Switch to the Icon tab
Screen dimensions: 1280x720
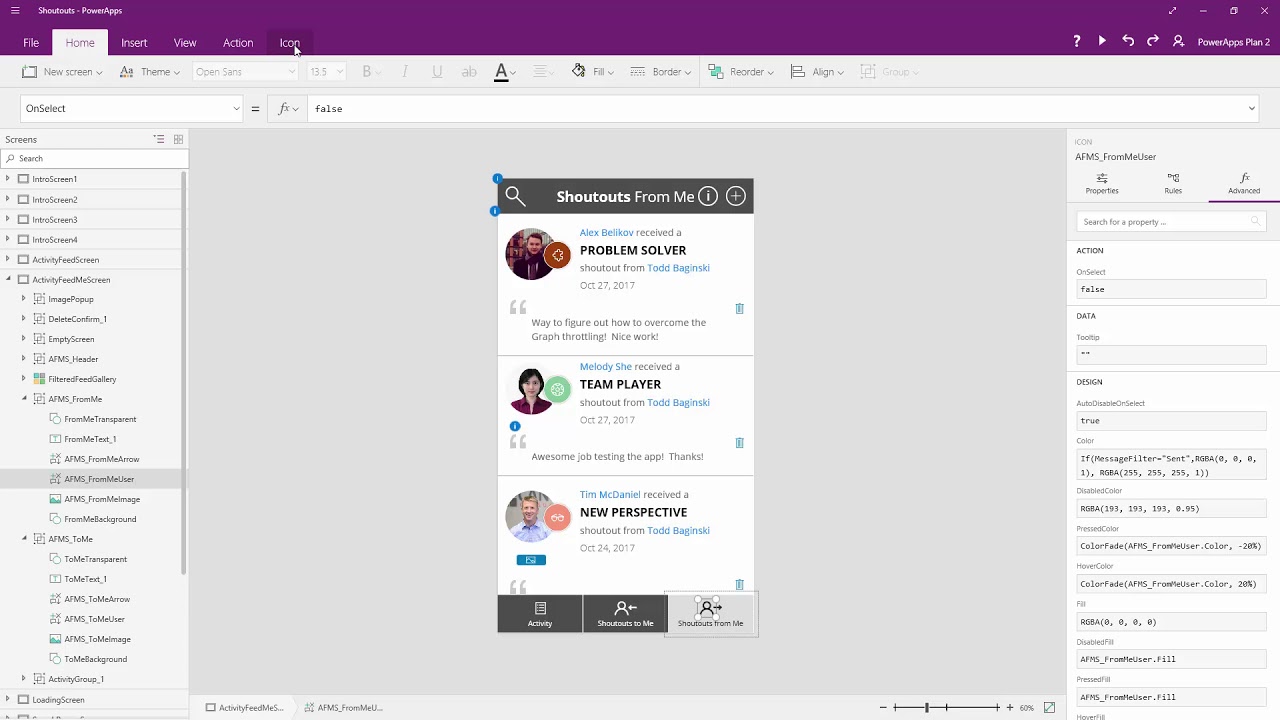(289, 43)
